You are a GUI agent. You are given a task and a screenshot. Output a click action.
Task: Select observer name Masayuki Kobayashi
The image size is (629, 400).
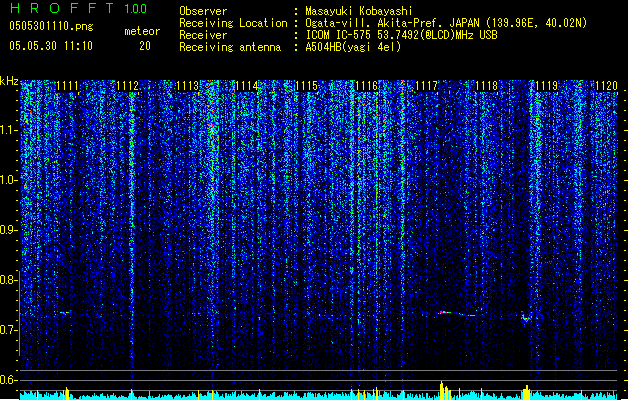tap(359, 11)
